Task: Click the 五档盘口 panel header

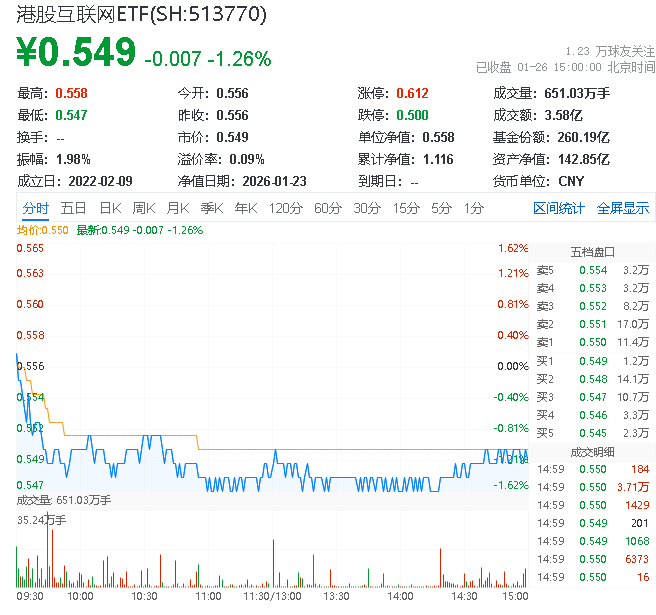Action: click(x=592, y=251)
